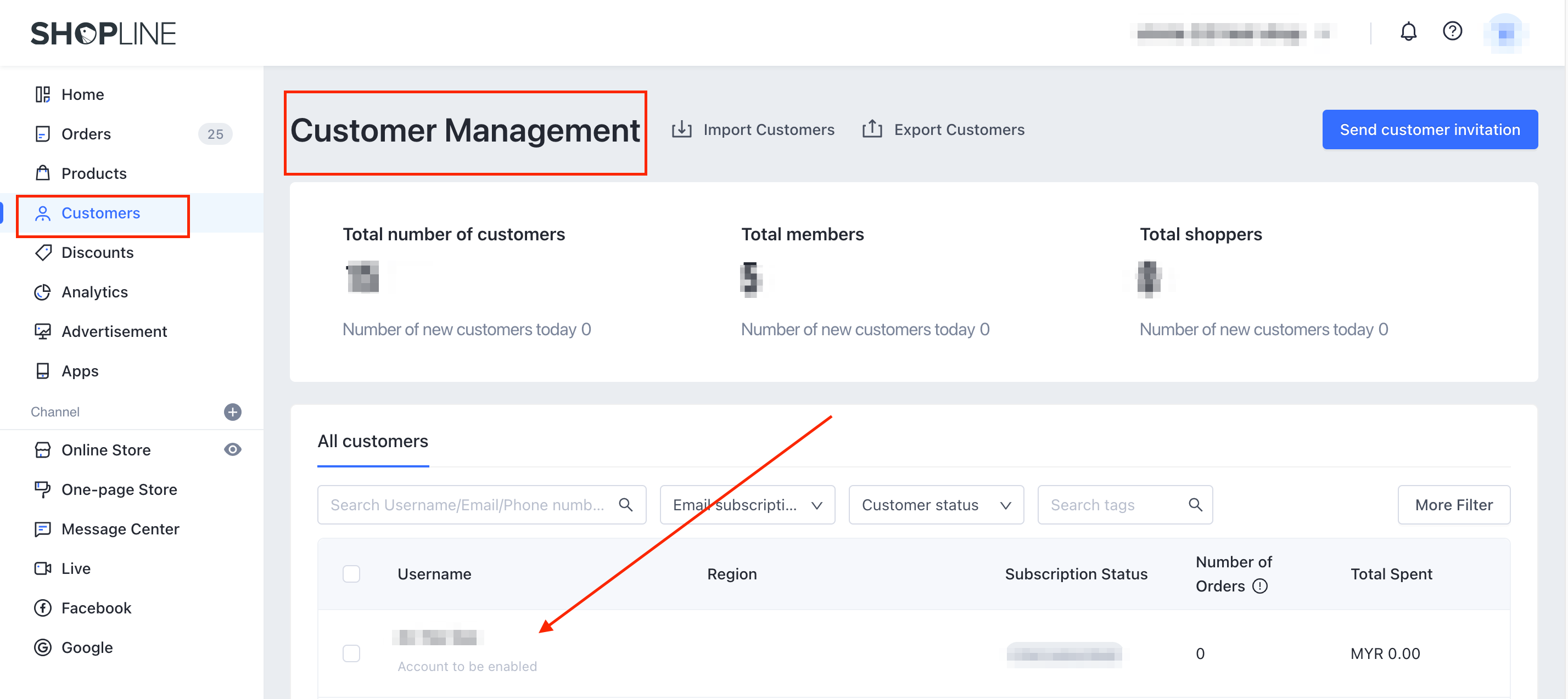
Task: Expand the Email subscription dropdown
Action: 747,504
